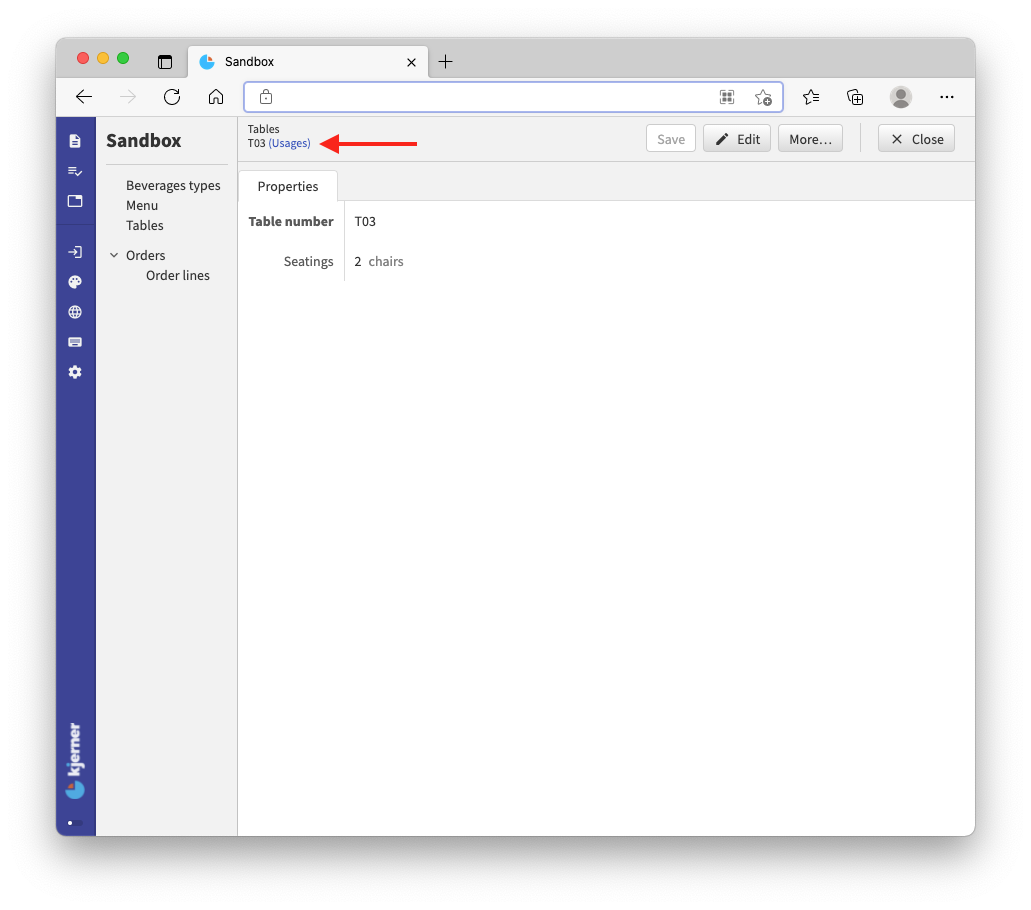Viewport: 1031px width, 910px height.
Task: Click the Table number field label
Action: tap(291, 222)
